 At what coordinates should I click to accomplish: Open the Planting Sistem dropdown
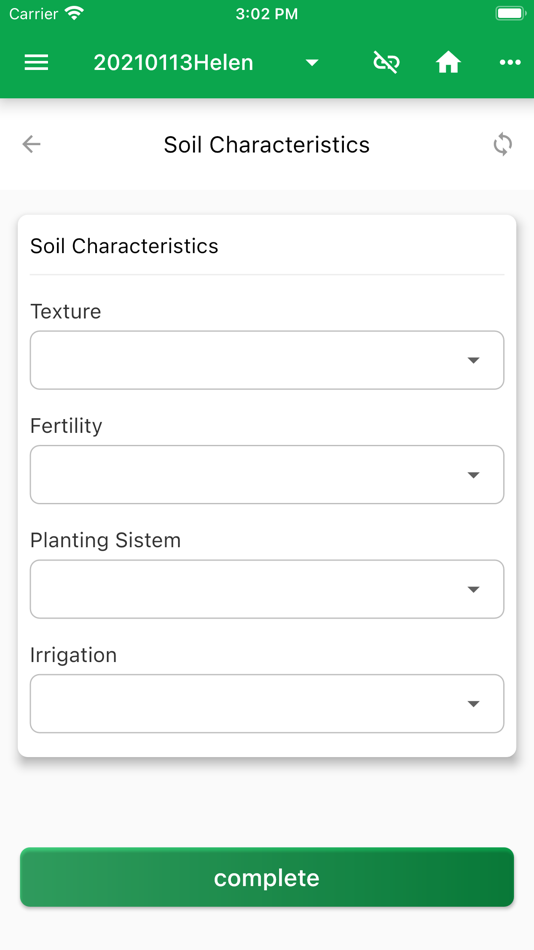click(x=267, y=589)
